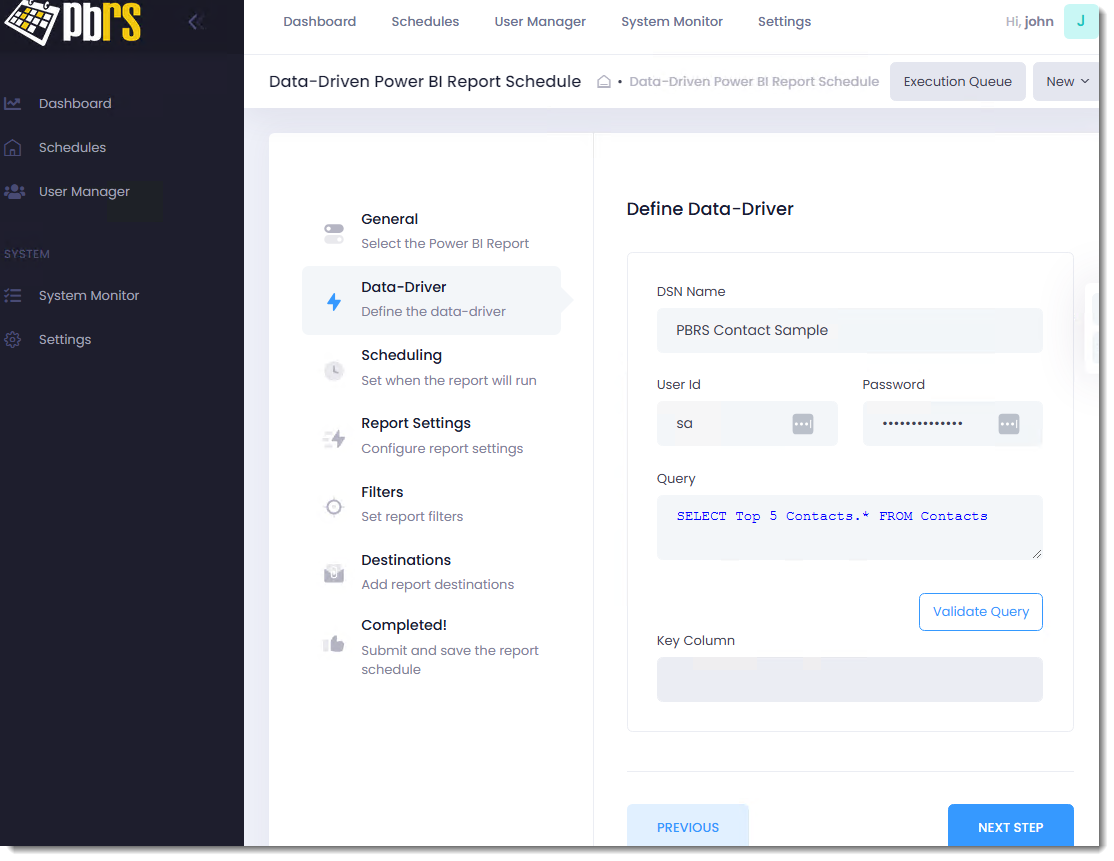Open the user avatar J
Image resolution: width=1114 pixels, height=861 pixels.
point(1081,21)
